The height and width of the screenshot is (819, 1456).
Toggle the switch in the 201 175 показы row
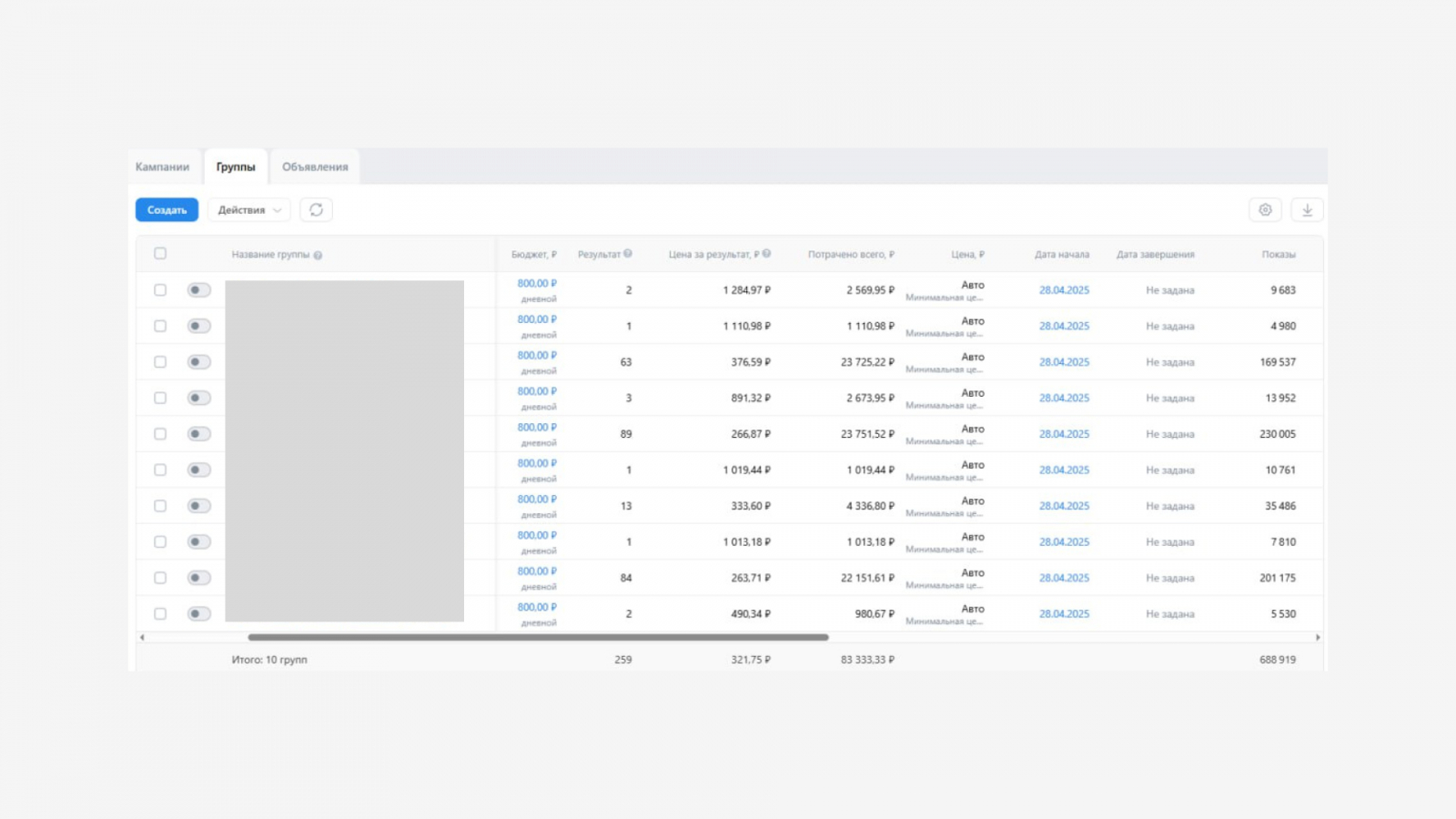(x=198, y=578)
